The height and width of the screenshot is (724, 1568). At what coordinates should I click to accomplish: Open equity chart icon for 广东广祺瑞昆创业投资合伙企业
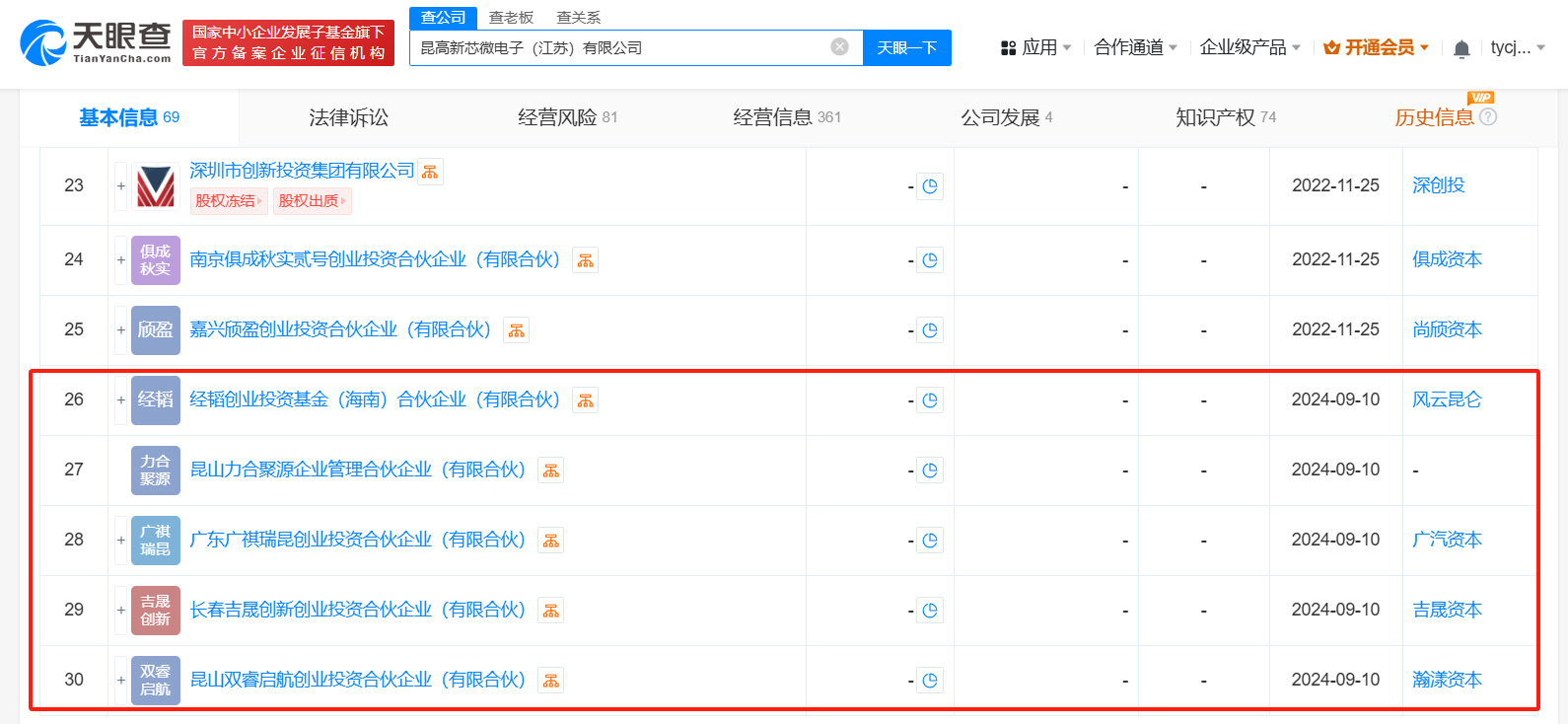pyautogui.click(x=551, y=541)
